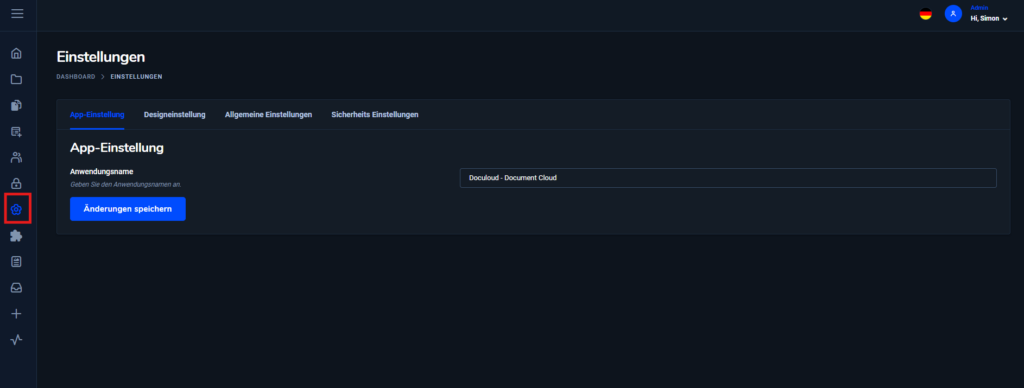Open the lock permissions icon
This screenshot has height=388, width=1024.
click(16, 184)
